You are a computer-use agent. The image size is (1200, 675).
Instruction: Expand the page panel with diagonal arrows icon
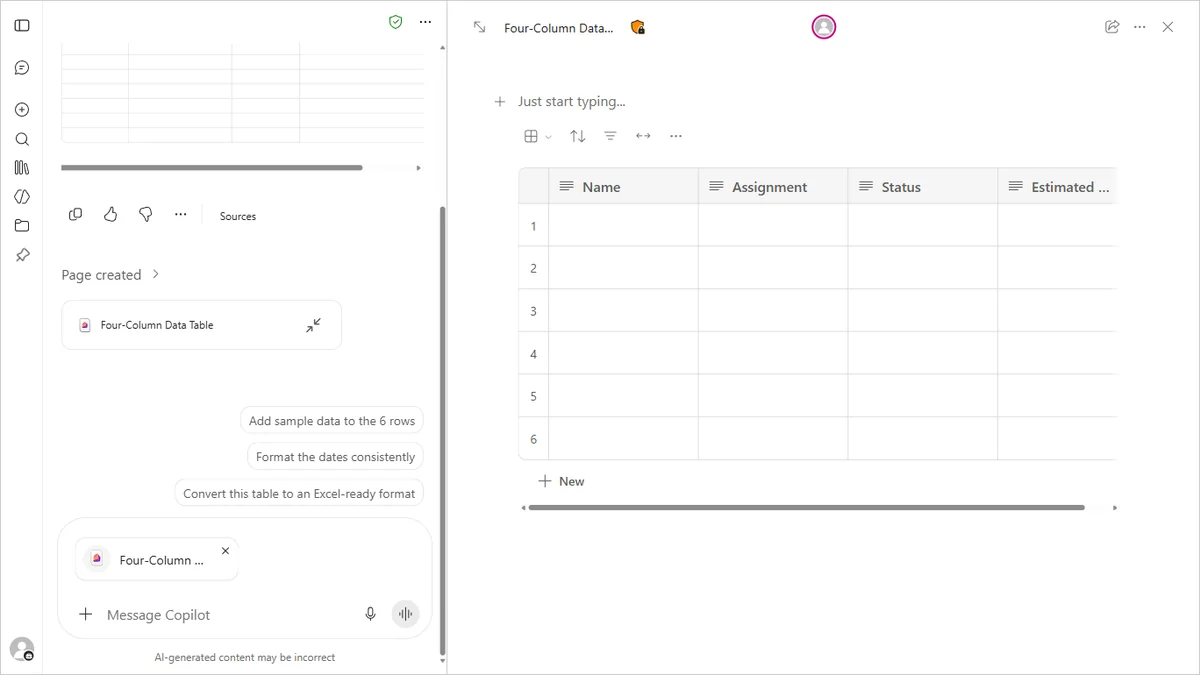pyautogui.click(x=480, y=27)
